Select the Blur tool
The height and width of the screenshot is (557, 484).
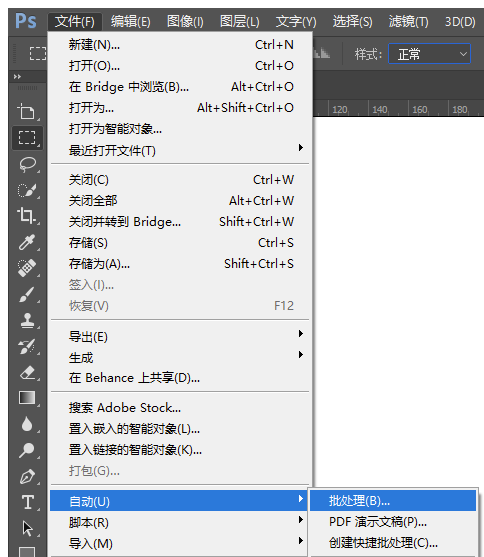27,424
